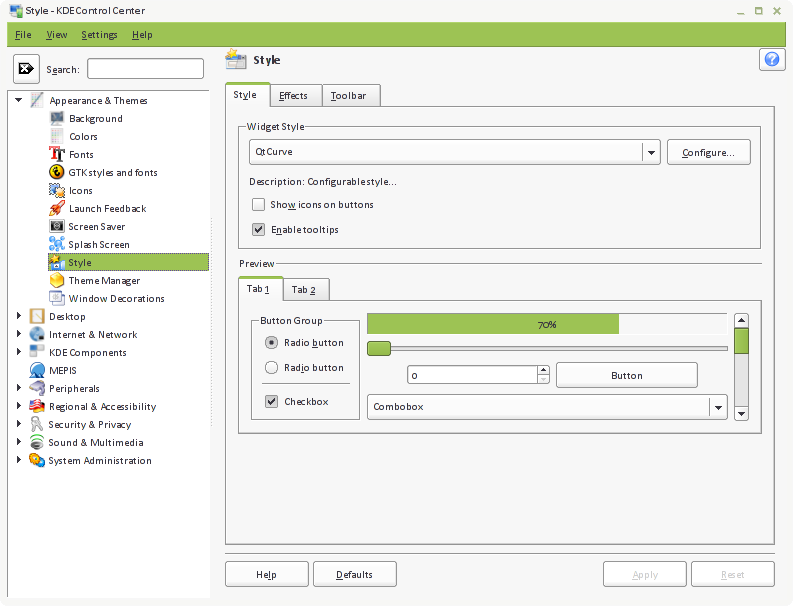
Task: Click the green slider handle in preview
Action: coord(379,348)
